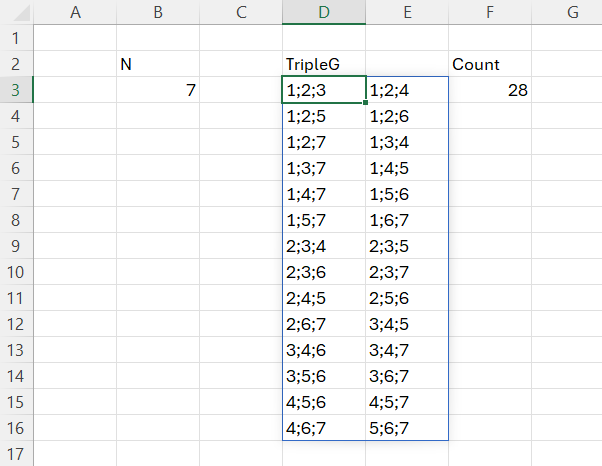Select column D header

click(x=323, y=12)
